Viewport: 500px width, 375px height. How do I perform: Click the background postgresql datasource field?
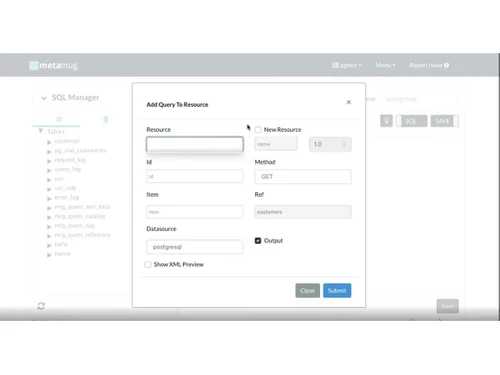pyautogui.click(x=418, y=99)
